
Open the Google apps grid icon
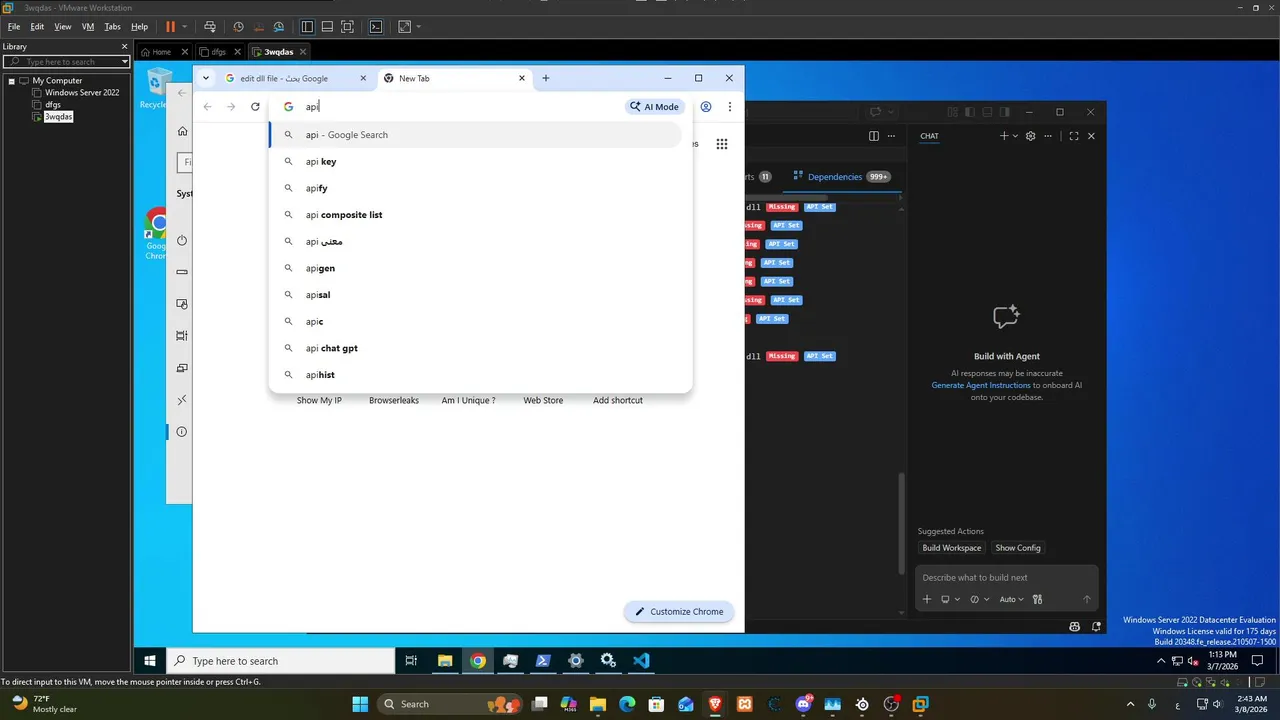pyautogui.click(x=722, y=144)
